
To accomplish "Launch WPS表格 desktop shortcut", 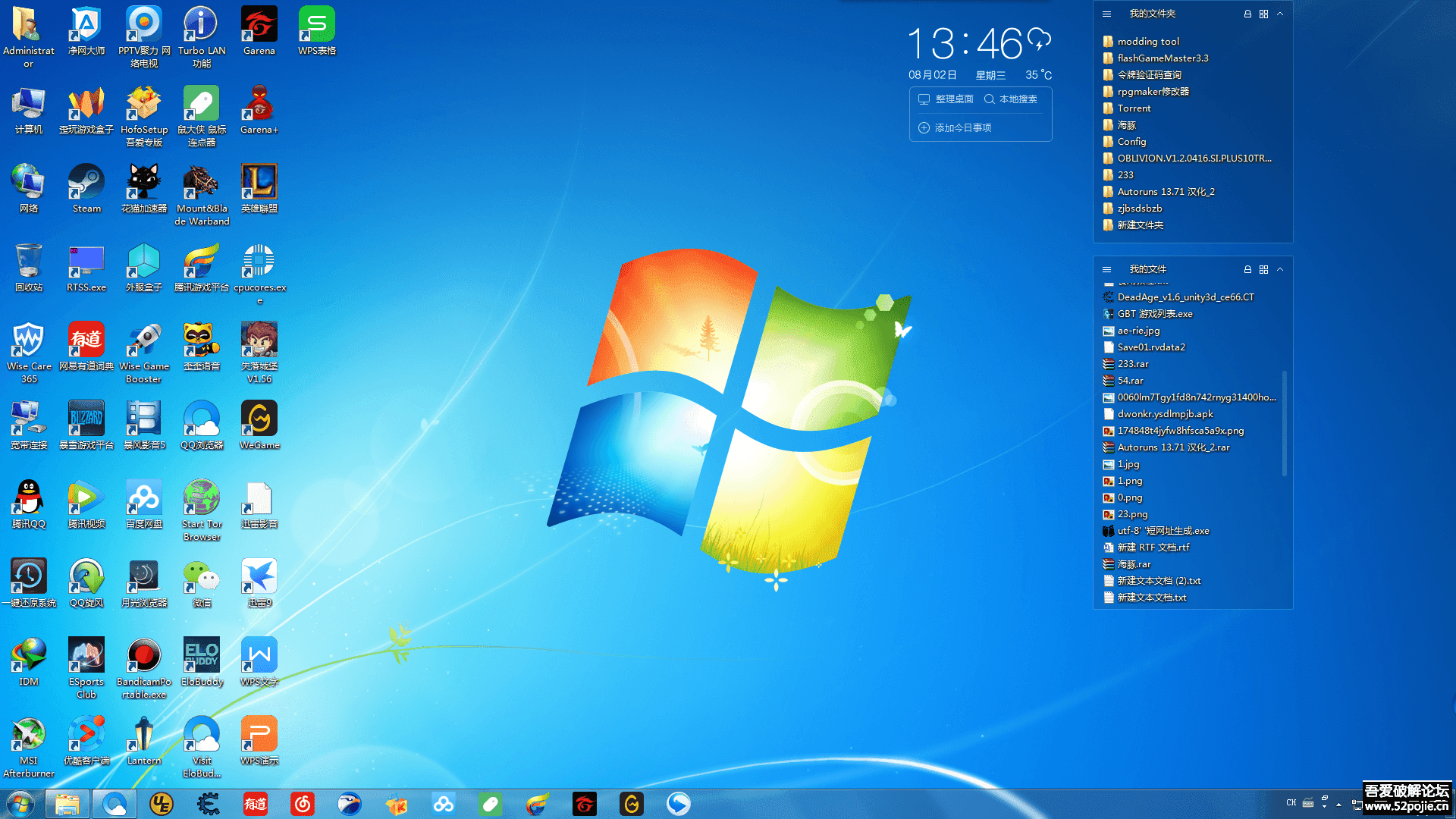I will tap(317, 31).
